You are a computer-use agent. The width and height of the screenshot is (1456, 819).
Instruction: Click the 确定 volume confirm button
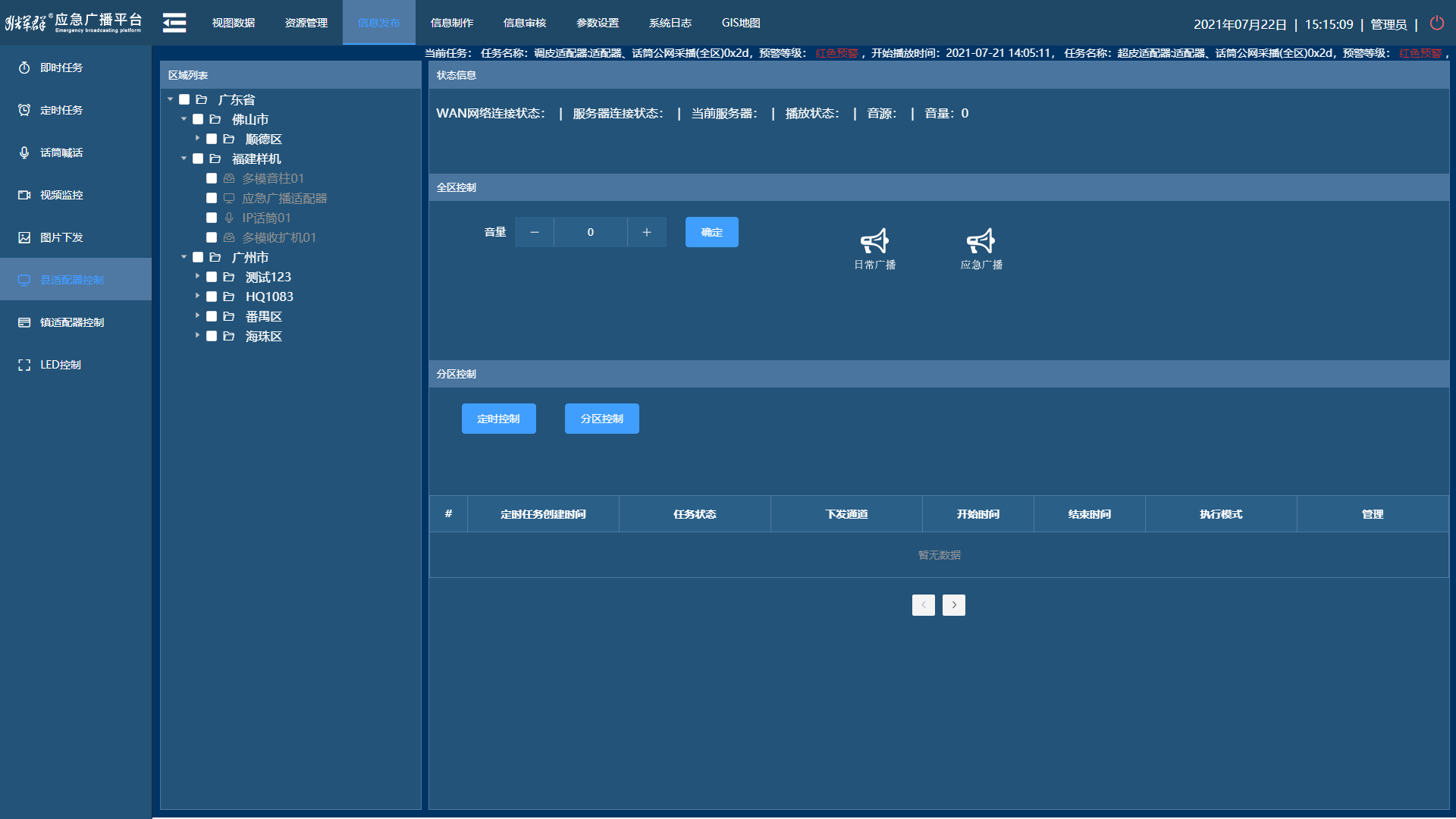711,232
